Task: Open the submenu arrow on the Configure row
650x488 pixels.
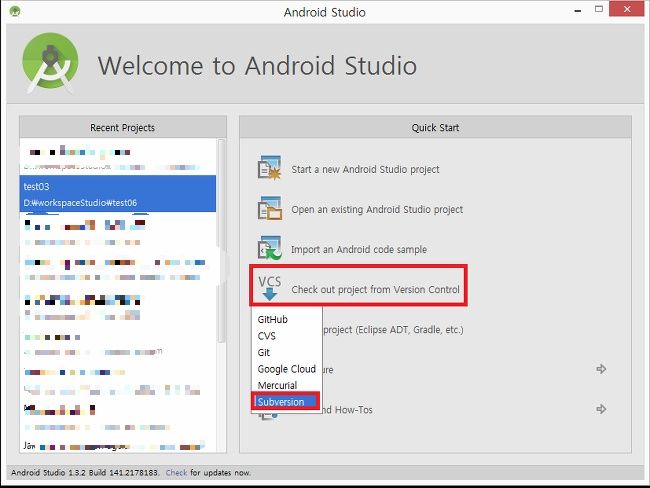Action: (x=601, y=369)
